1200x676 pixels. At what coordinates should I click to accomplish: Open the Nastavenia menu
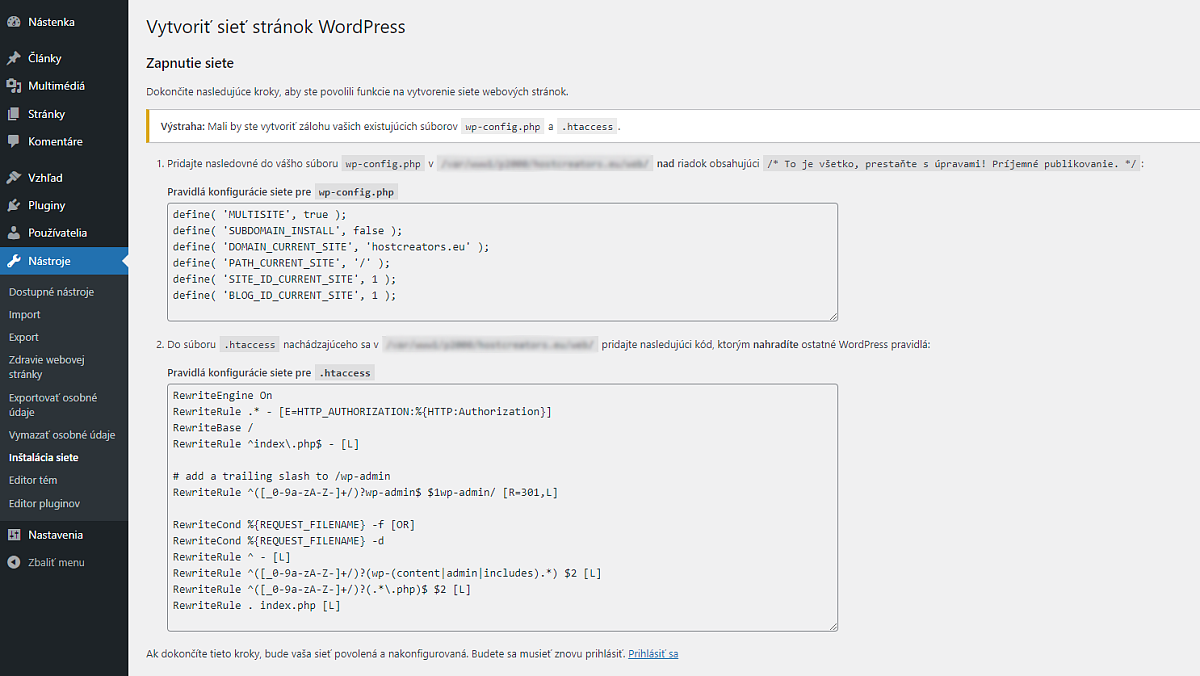(64, 535)
